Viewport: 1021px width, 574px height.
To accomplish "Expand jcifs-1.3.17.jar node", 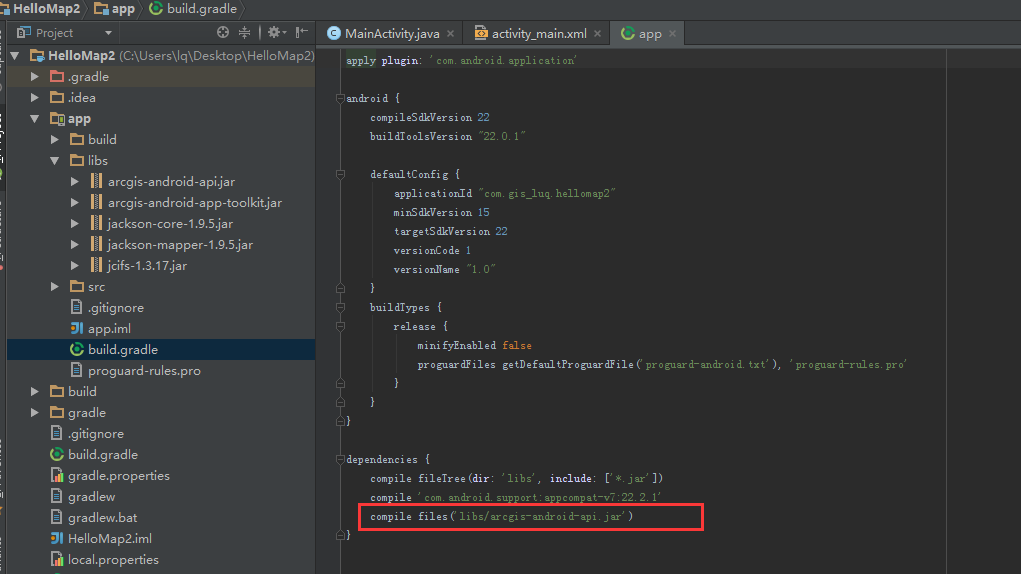I will pos(75,266).
